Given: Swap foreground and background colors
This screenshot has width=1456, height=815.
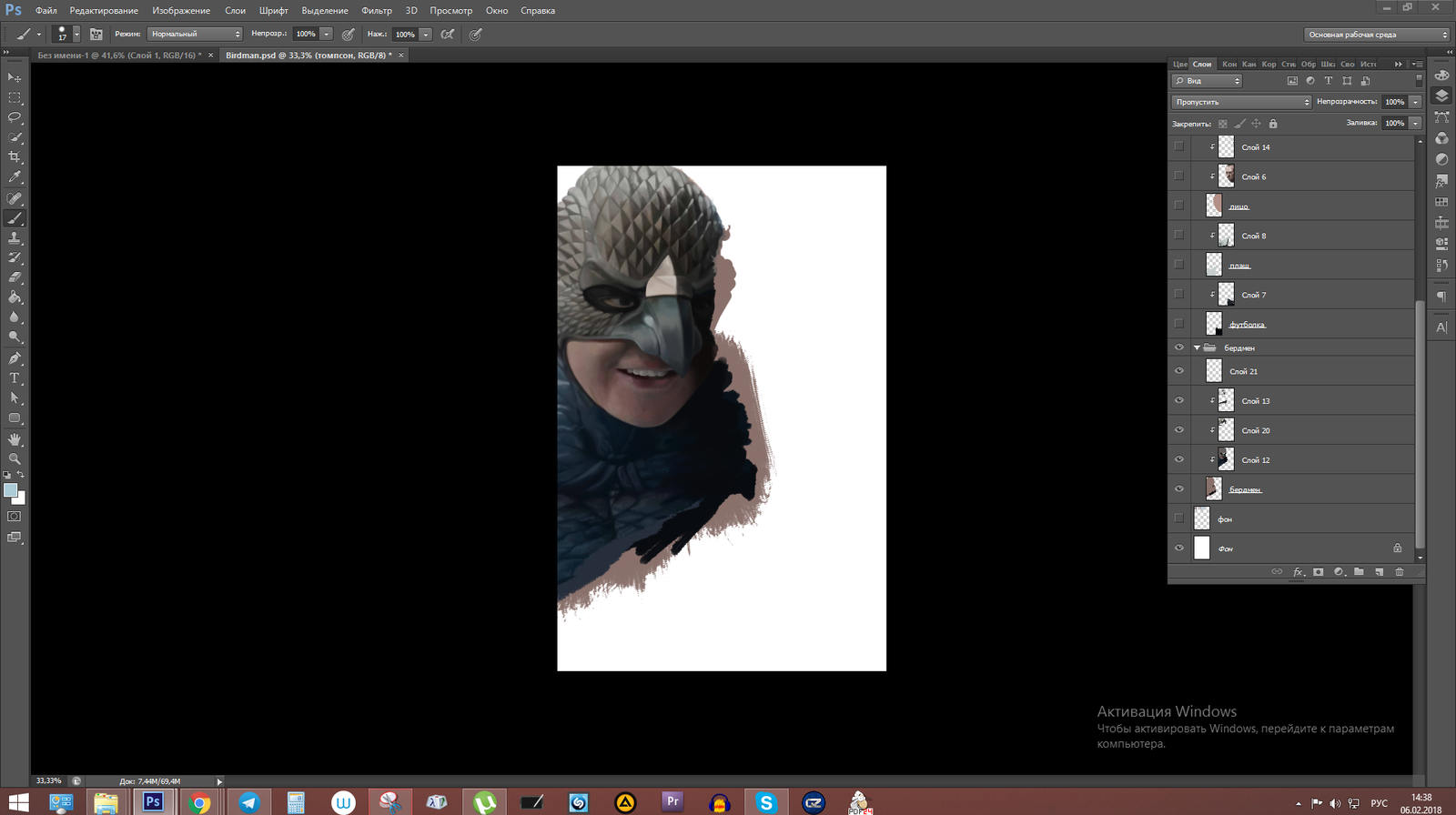Looking at the screenshot, I should click(21, 475).
